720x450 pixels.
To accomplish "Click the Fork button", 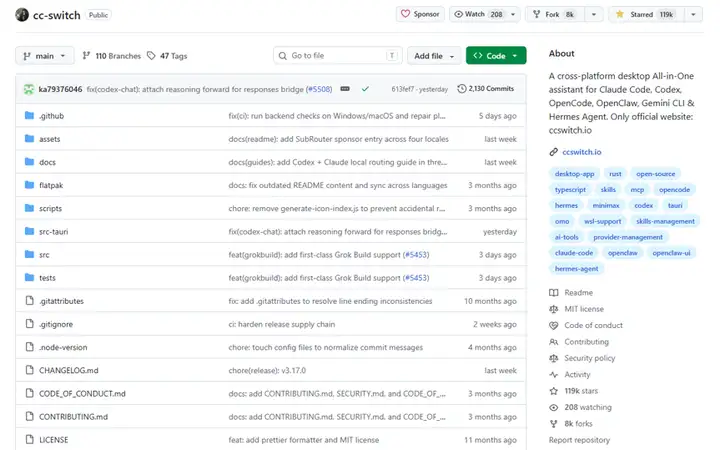I will (x=554, y=14).
